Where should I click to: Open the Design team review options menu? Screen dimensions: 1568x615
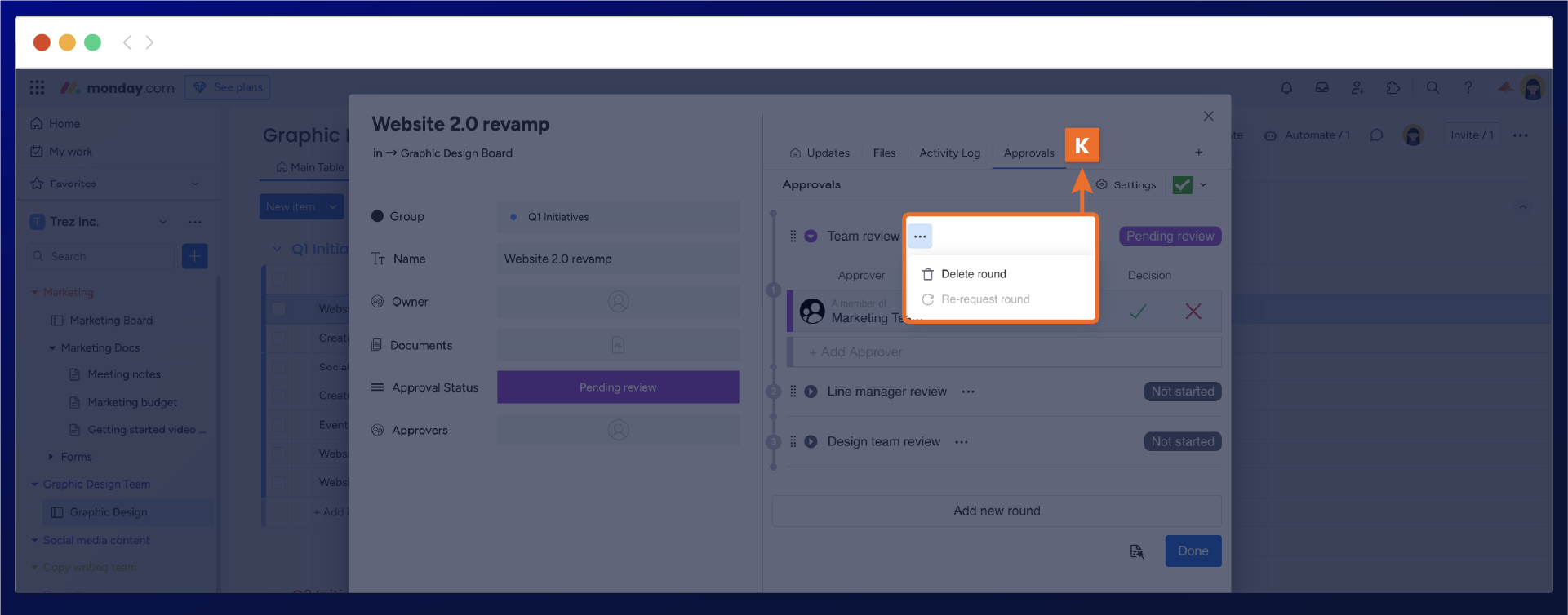pyautogui.click(x=962, y=442)
